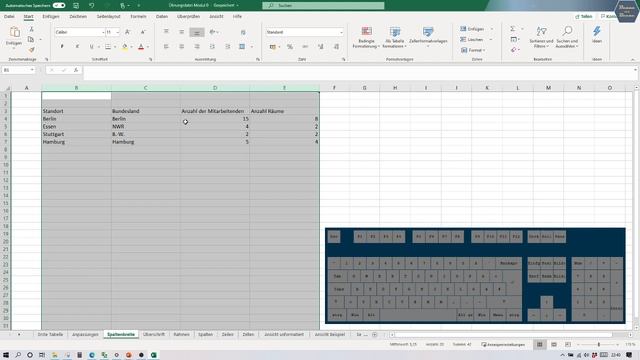Expand the font color dropdown arrow
Screen dimensions: 640x360
[147, 47]
